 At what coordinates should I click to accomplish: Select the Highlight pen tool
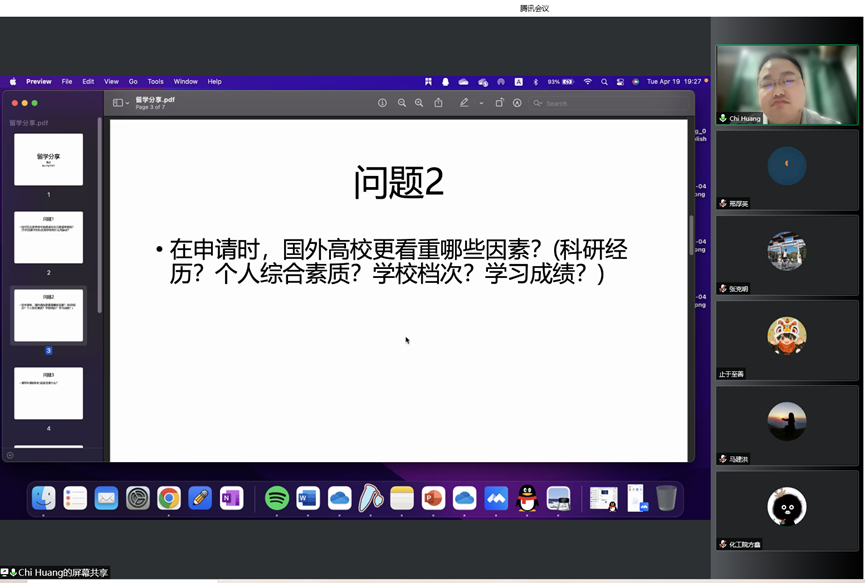(464, 103)
